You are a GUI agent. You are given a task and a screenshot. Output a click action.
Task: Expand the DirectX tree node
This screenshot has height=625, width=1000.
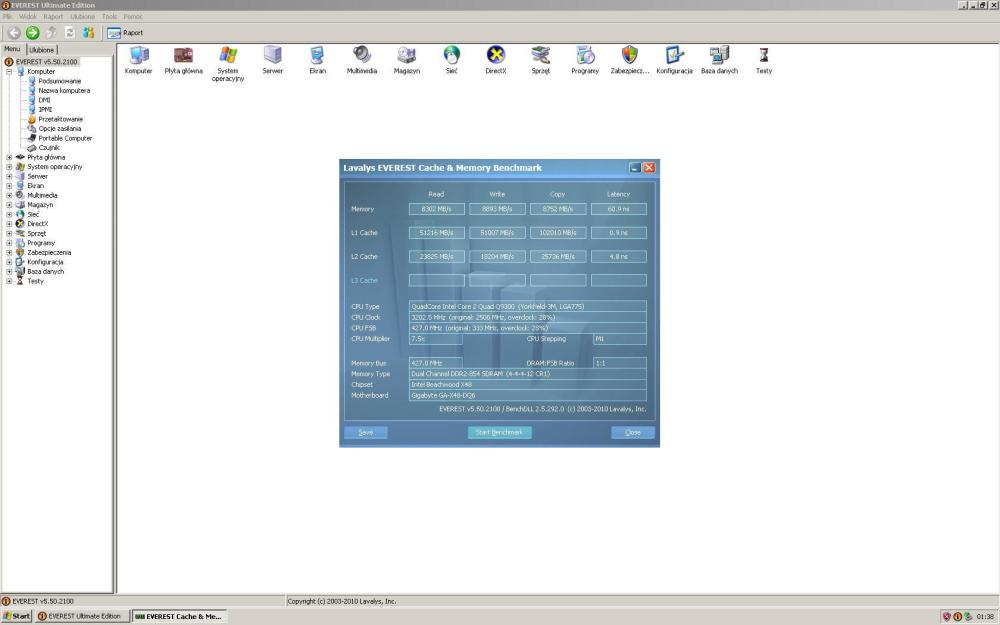[9, 224]
